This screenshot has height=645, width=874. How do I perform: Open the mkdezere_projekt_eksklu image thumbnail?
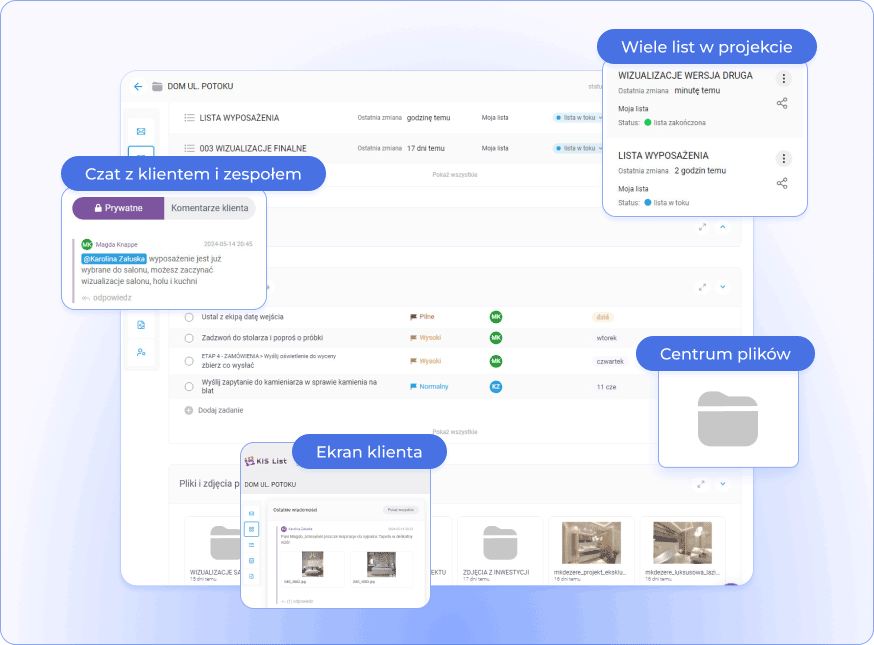(591, 544)
